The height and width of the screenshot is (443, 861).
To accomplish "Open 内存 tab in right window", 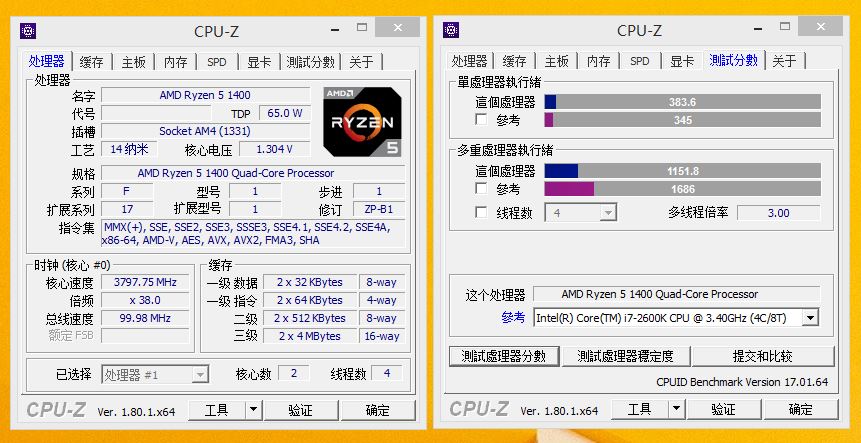I will pos(599,61).
